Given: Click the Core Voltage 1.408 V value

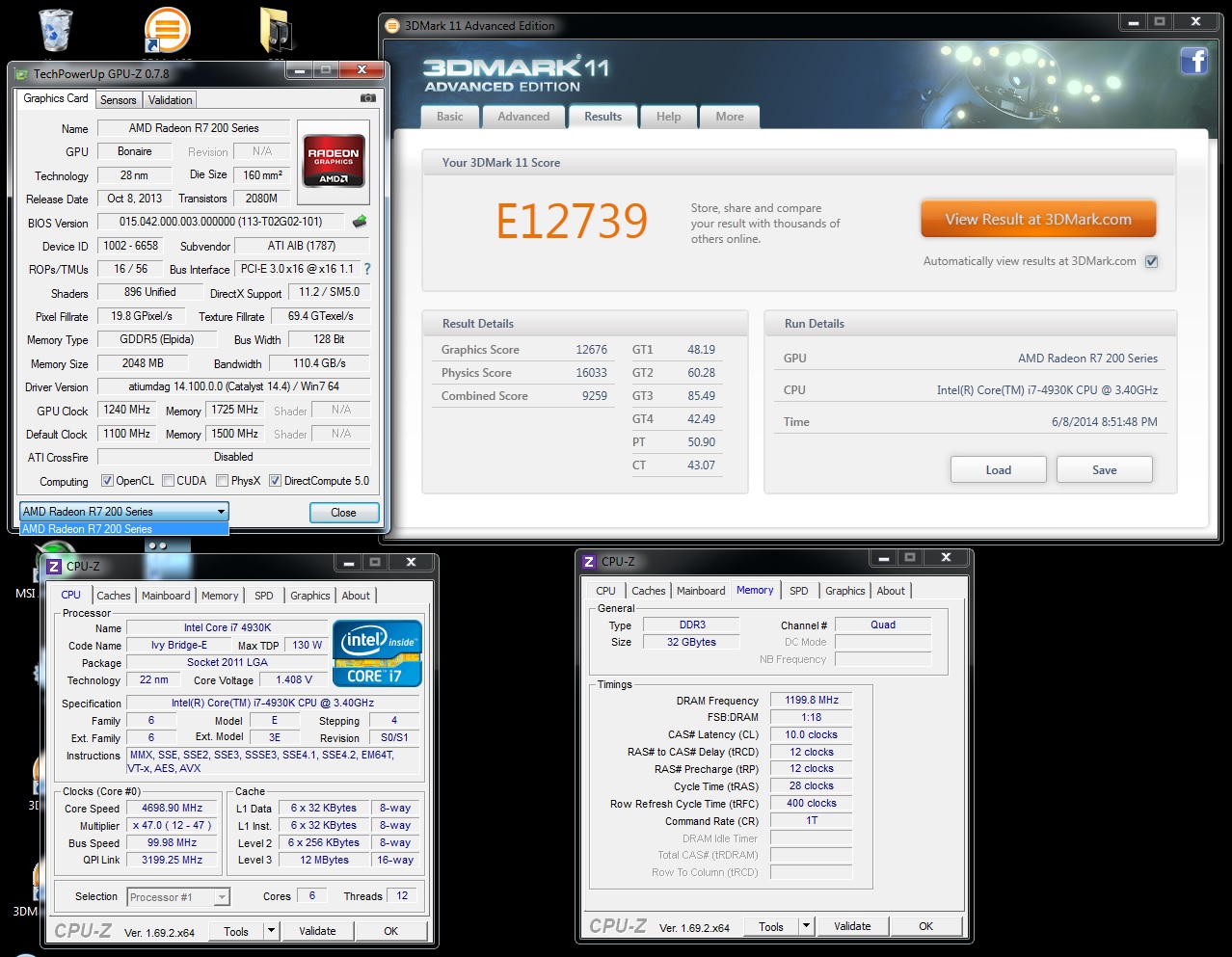Looking at the screenshot, I should click(294, 679).
